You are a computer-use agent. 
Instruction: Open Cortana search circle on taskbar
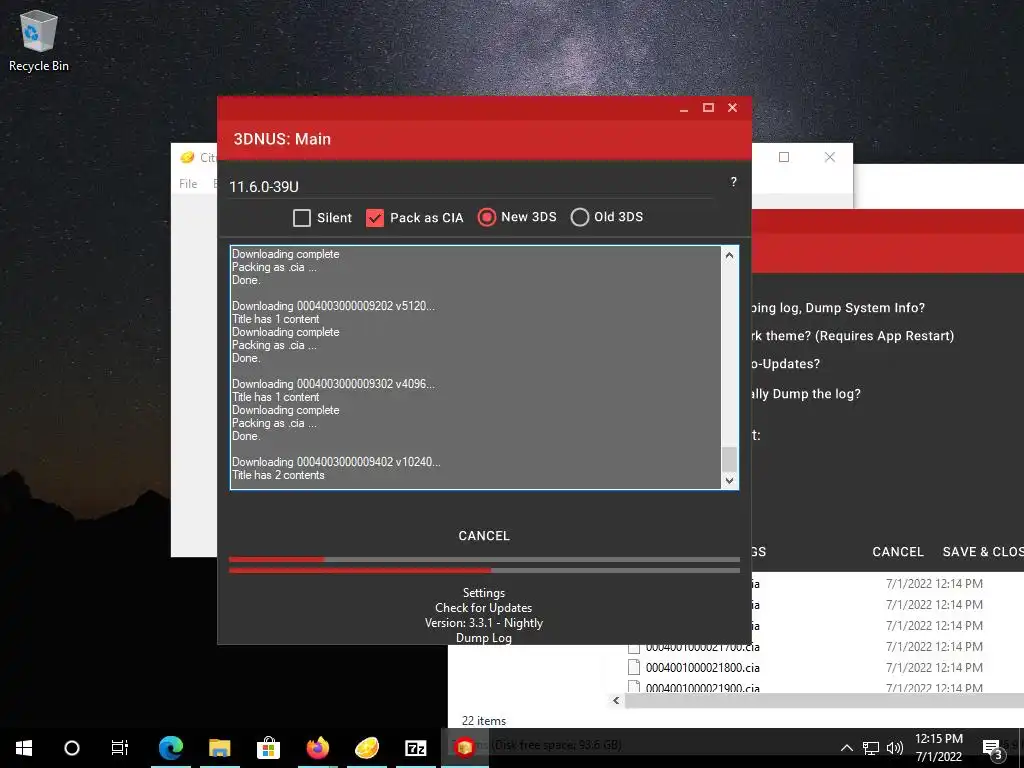click(x=72, y=748)
